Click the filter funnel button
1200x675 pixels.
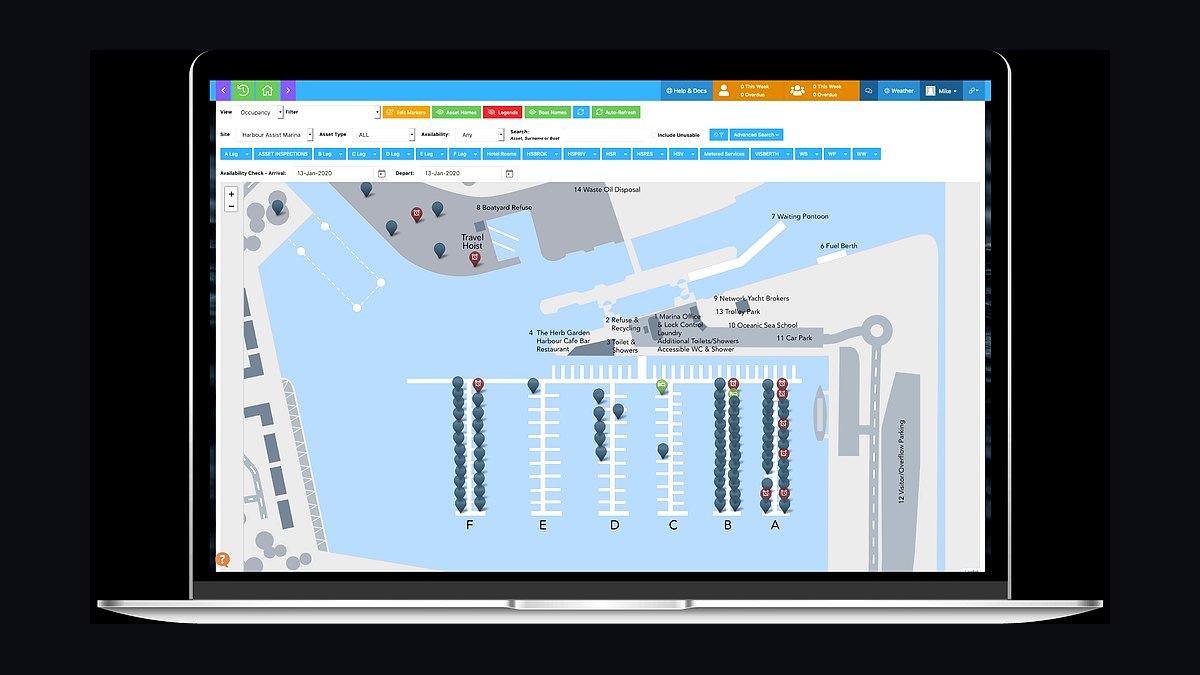click(x=718, y=134)
